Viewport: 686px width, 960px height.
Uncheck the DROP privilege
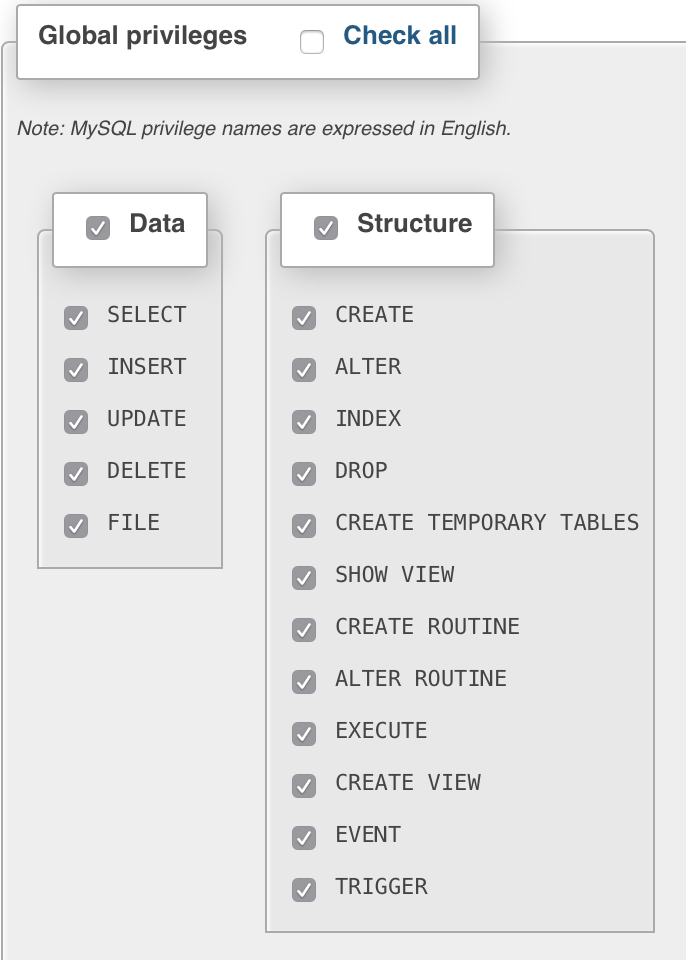coord(304,474)
